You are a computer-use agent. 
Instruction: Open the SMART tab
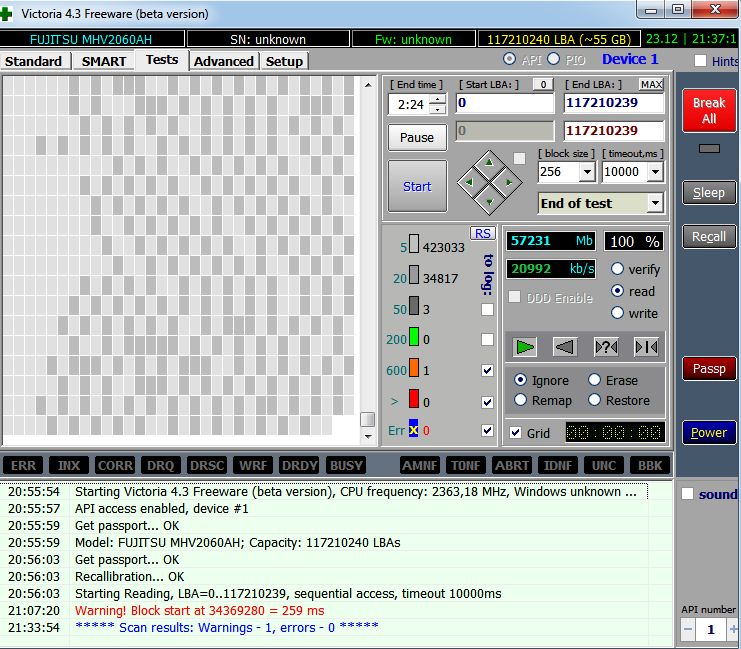point(104,61)
